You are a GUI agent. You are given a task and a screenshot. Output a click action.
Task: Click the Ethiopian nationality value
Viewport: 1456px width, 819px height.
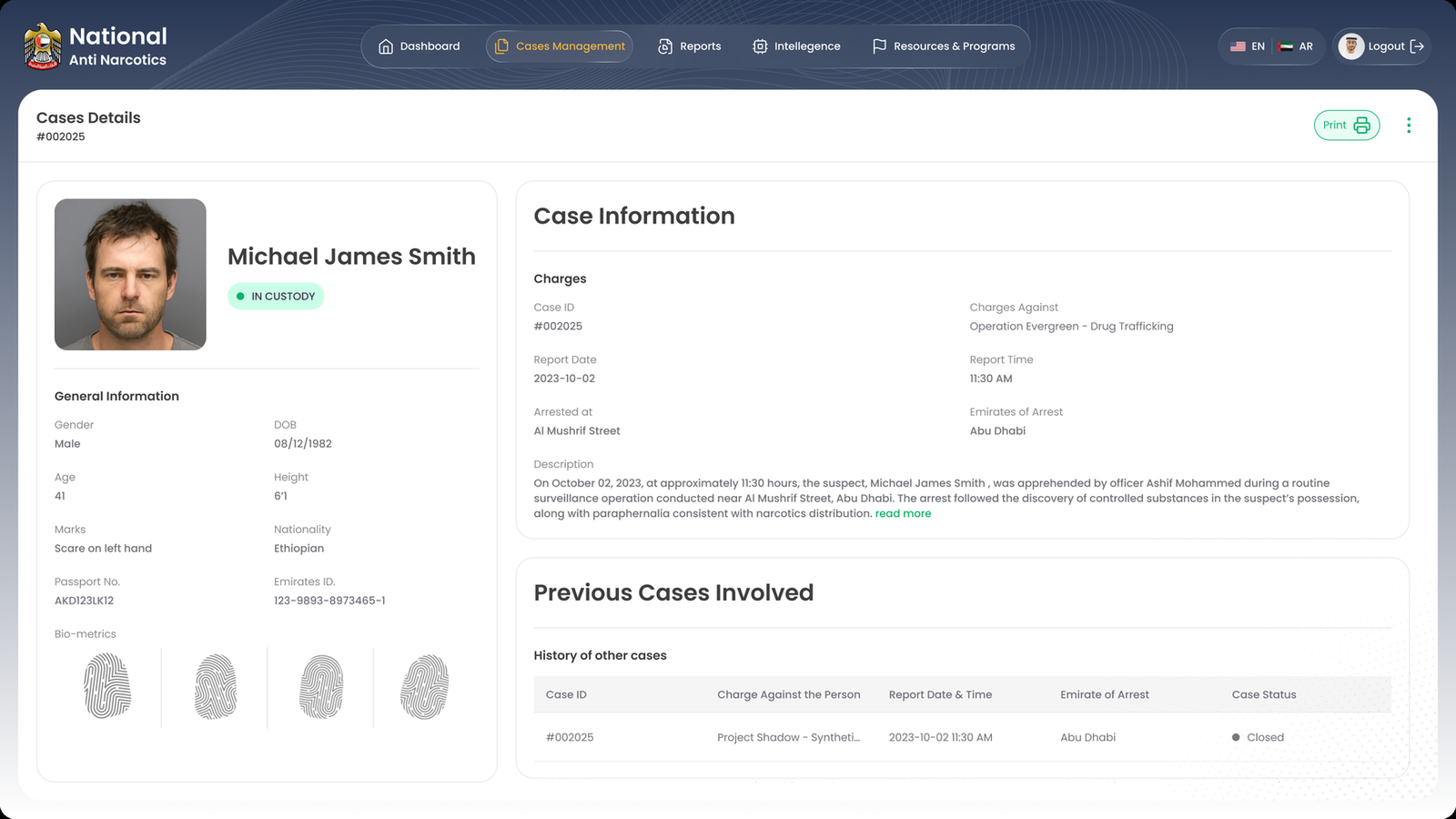click(298, 549)
